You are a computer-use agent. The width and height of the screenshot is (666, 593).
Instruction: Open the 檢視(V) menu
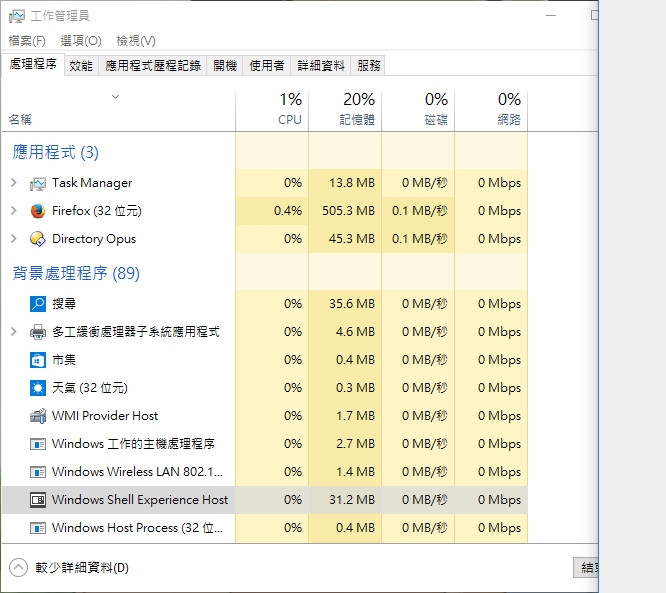(x=136, y=41)
